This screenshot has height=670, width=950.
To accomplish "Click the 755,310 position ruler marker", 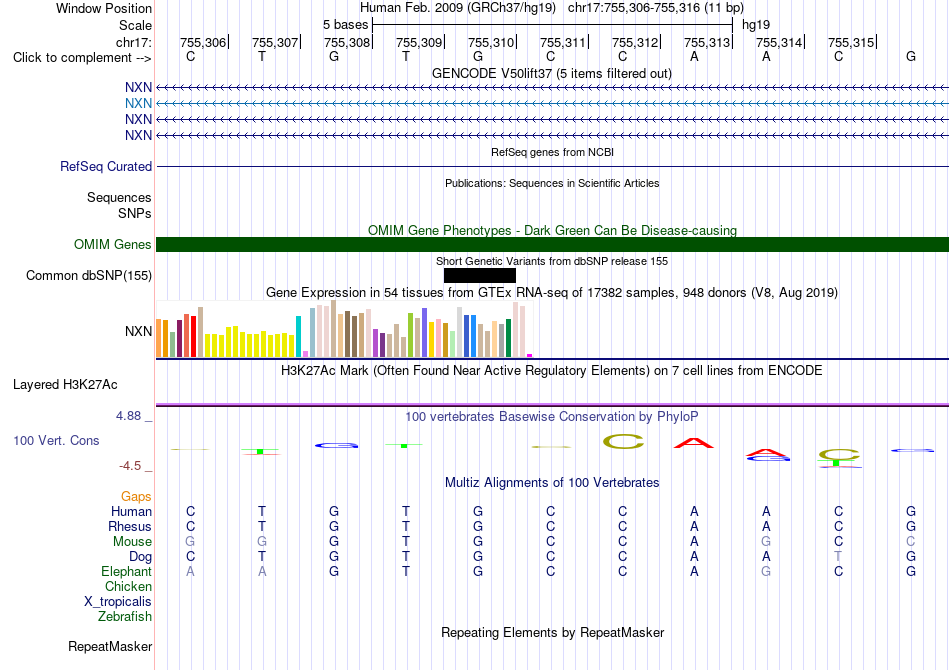I will (x=491, y=42).
